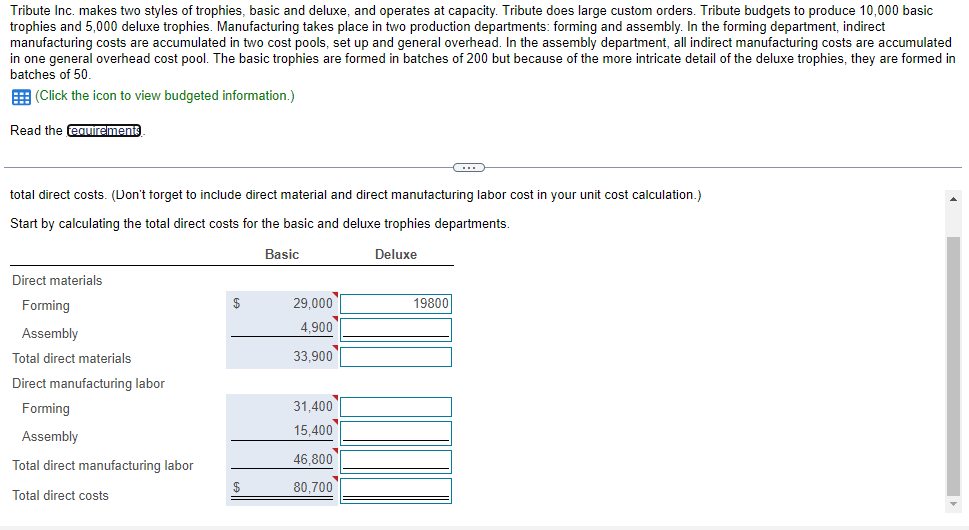
Task: Click Basic Forming labor cell showing 31,400
Action: tap(312, 406)
